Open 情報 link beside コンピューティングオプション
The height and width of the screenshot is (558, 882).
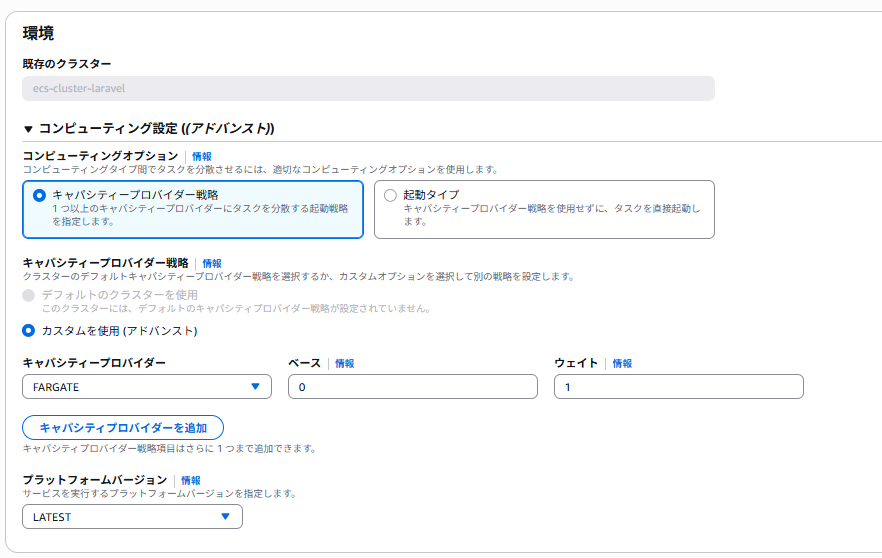[201, 156]
